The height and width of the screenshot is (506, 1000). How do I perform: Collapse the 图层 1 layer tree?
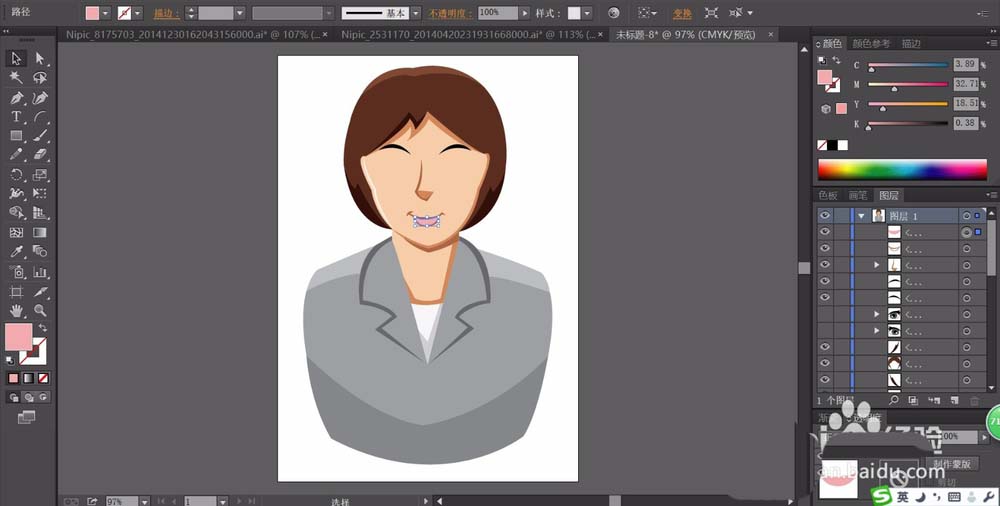click(860, 216)
